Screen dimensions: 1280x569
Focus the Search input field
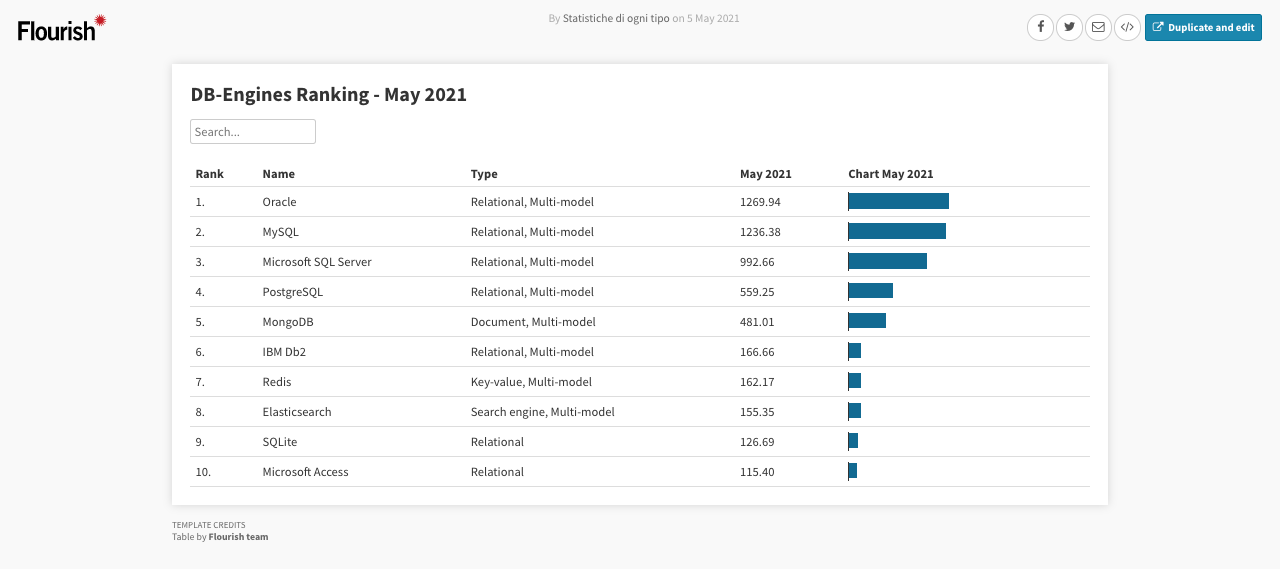tap(253, 131)
